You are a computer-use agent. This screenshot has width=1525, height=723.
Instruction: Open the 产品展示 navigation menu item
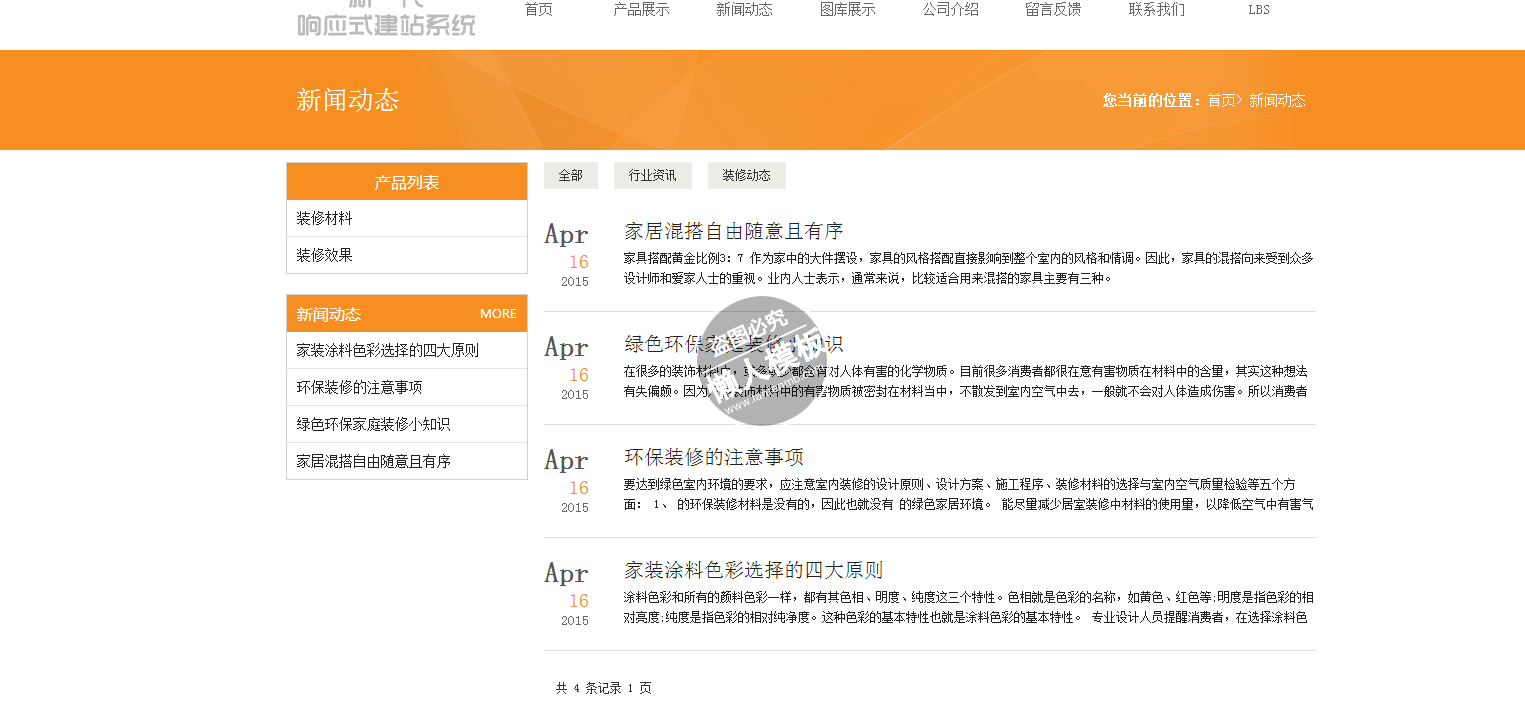click(x=641, y=10)
